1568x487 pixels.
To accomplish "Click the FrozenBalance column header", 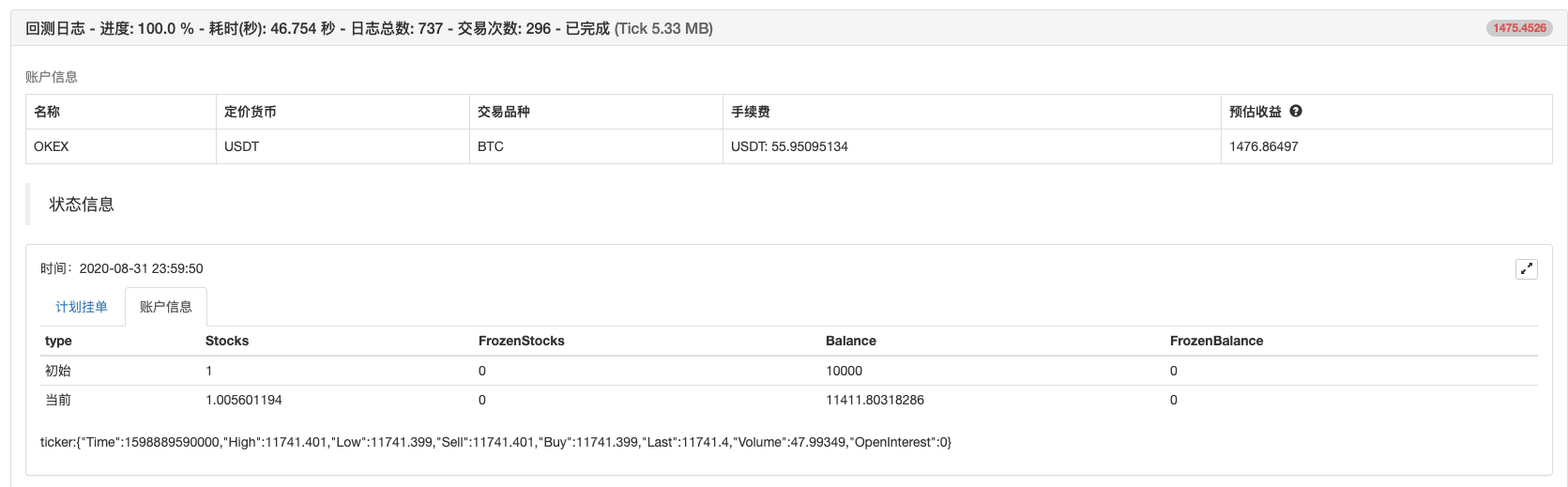I will [1216, 341].
